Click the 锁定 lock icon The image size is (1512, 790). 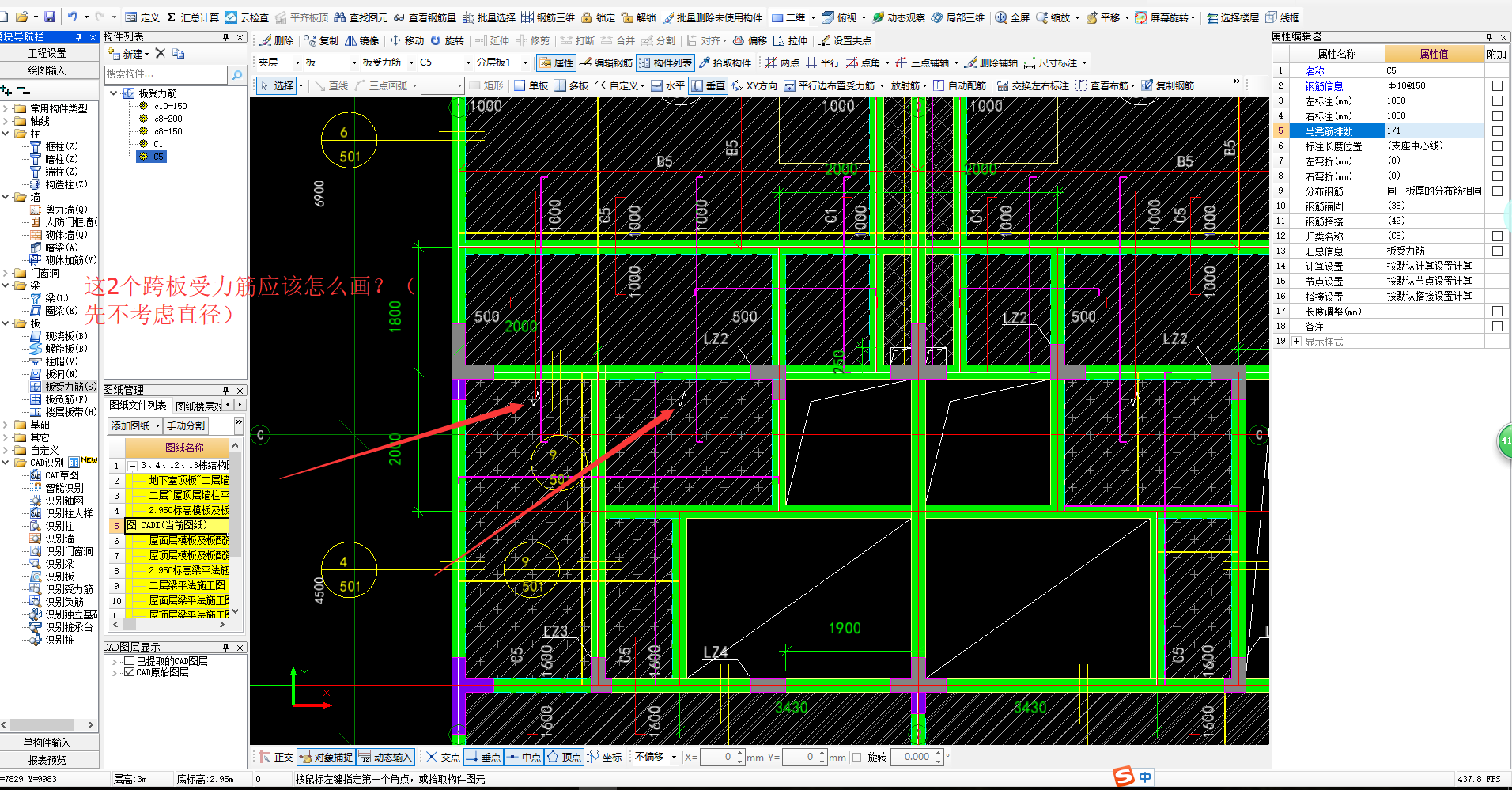click(x=598, y=17)
